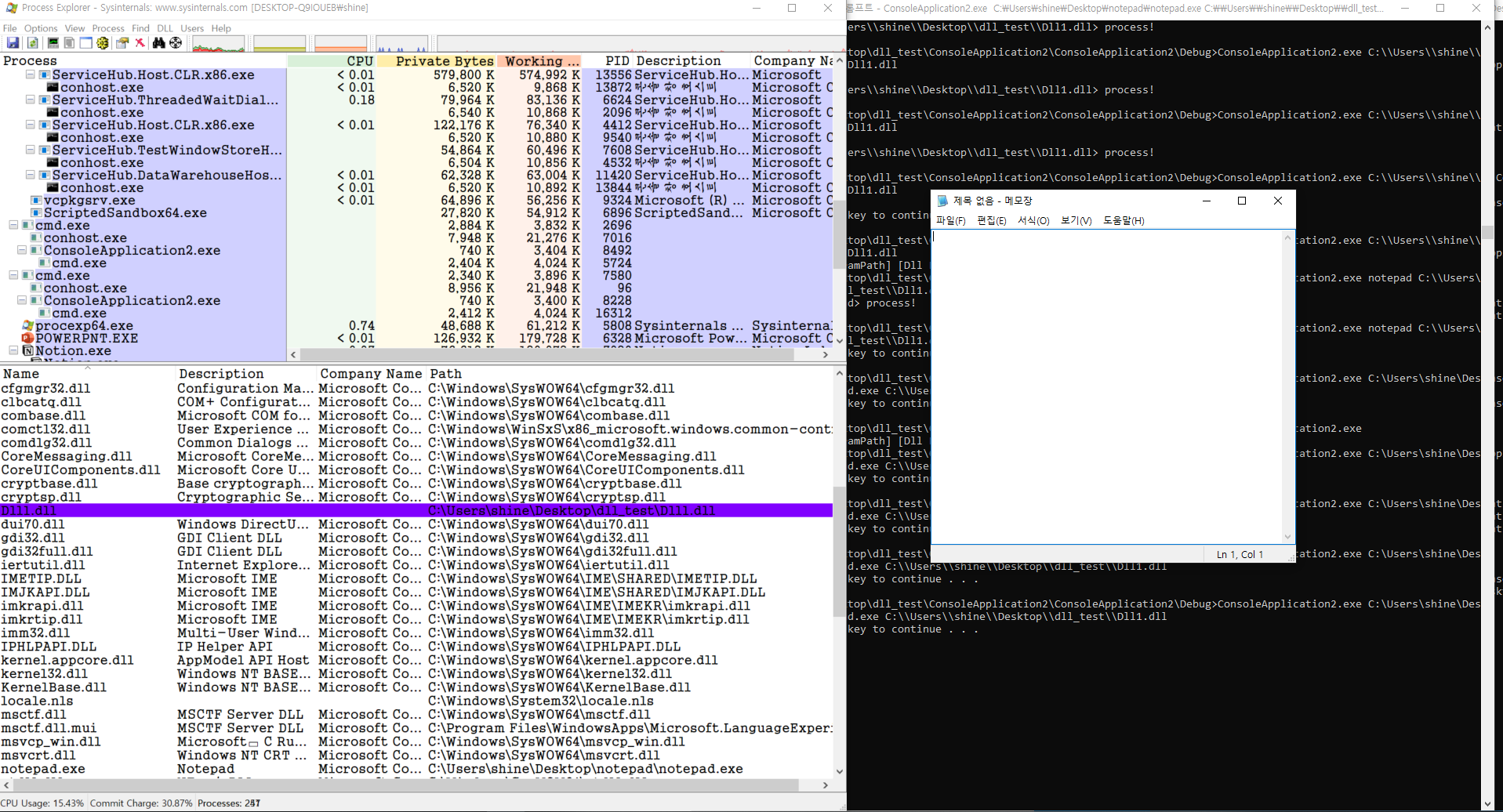Click the CPU usage mini graph in toolbar

(220, 45)
